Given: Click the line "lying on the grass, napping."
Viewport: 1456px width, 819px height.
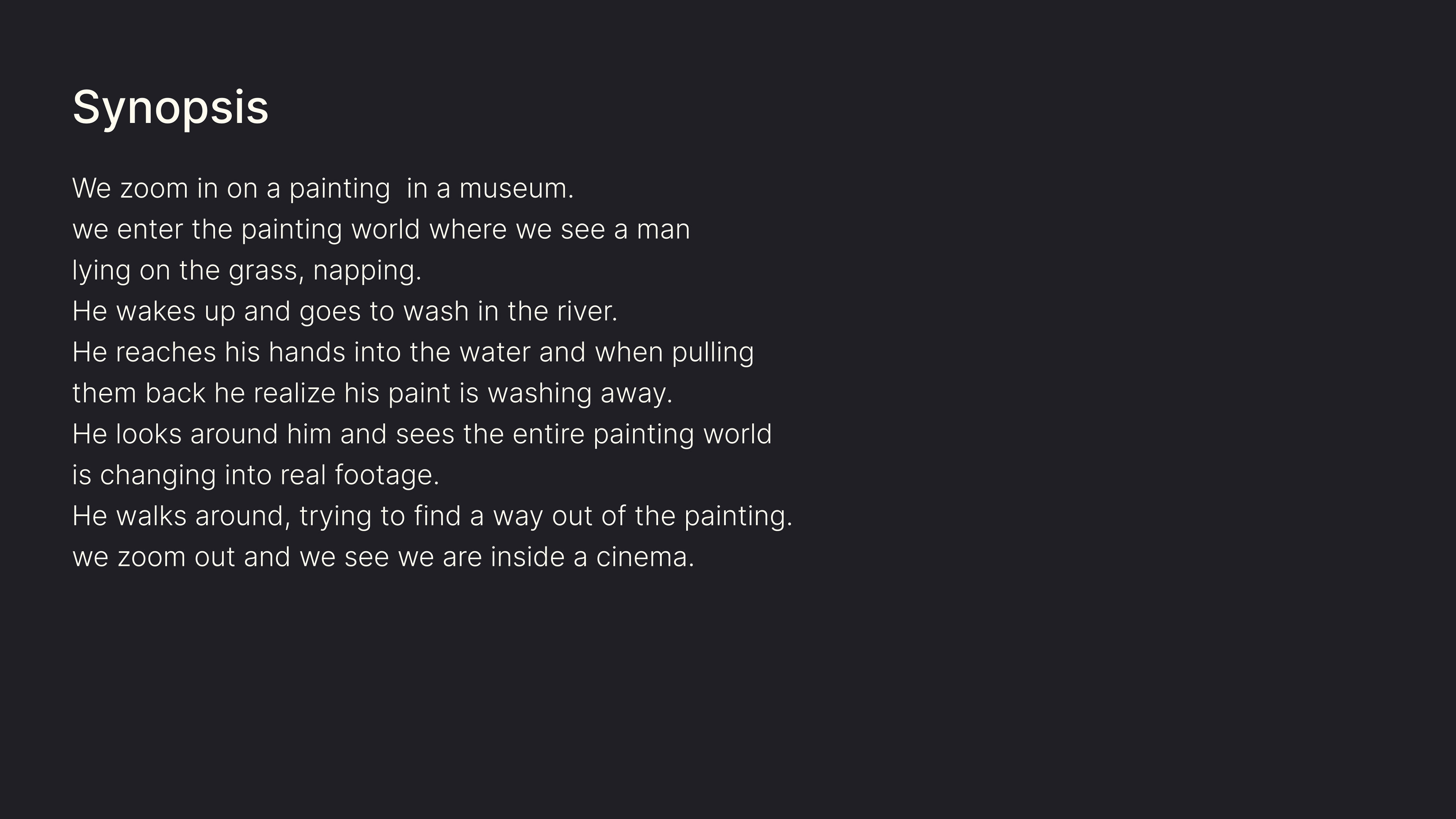Looking at the screenshot, I should click(x=246, y=270).
